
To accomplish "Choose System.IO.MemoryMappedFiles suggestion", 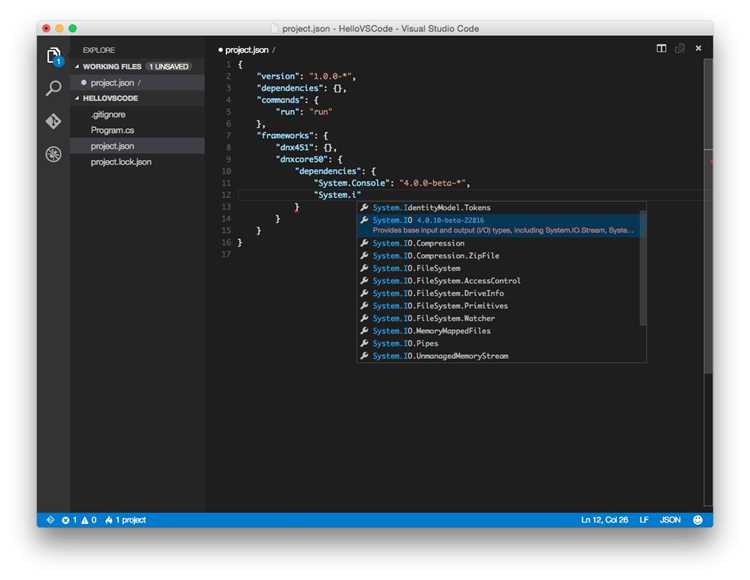I will pos(500,331).
